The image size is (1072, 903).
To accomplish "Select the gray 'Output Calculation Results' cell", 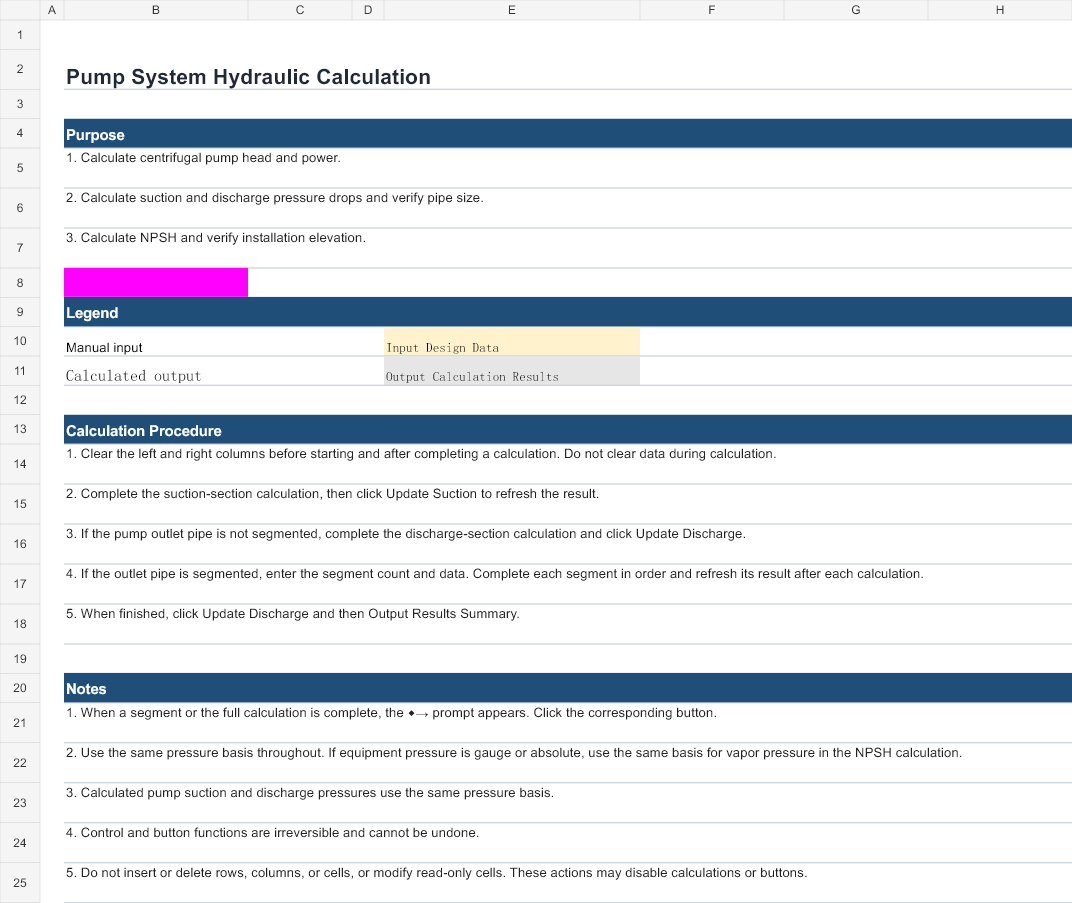I will click(511, 370).
